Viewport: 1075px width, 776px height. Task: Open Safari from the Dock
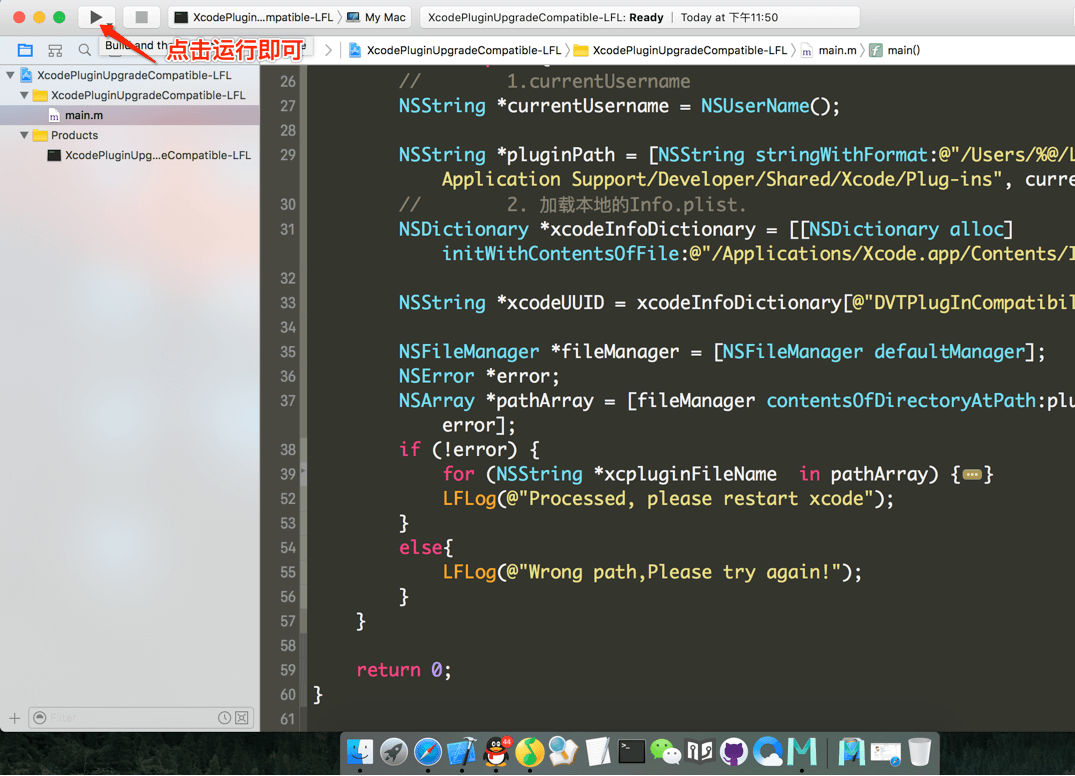point(428,752)
